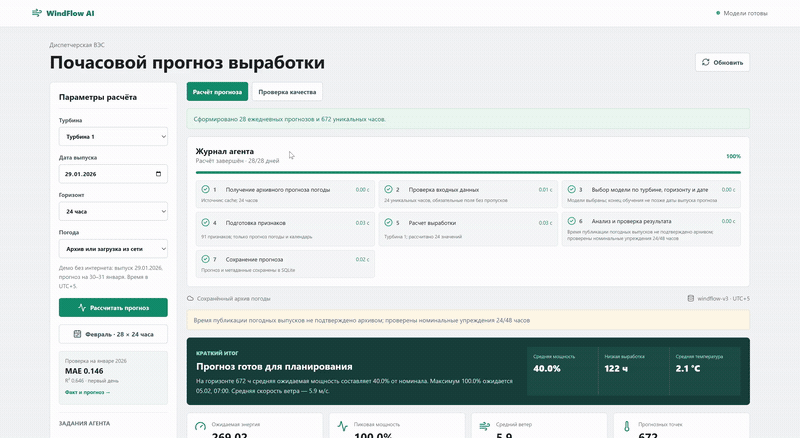Image resolution: width=800 pixels, height=438 pixels.
Task: Click the WindFlow AI brand name
Action: [x=70, y=13]
